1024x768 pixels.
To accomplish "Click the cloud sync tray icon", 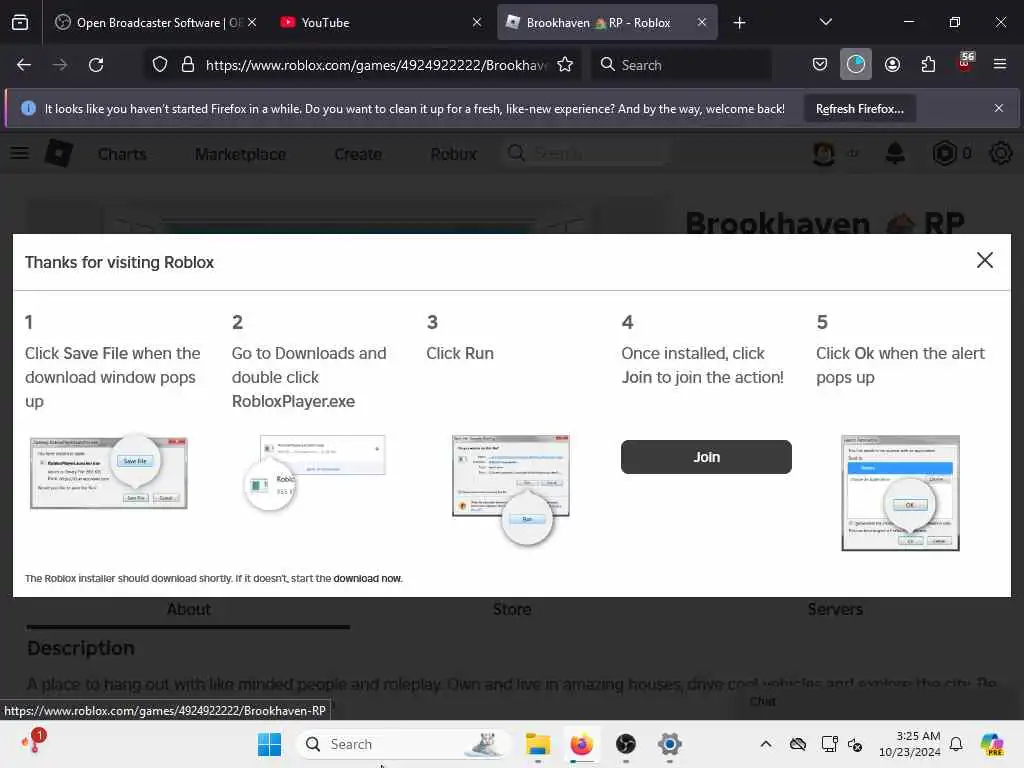I will point(797,744).
